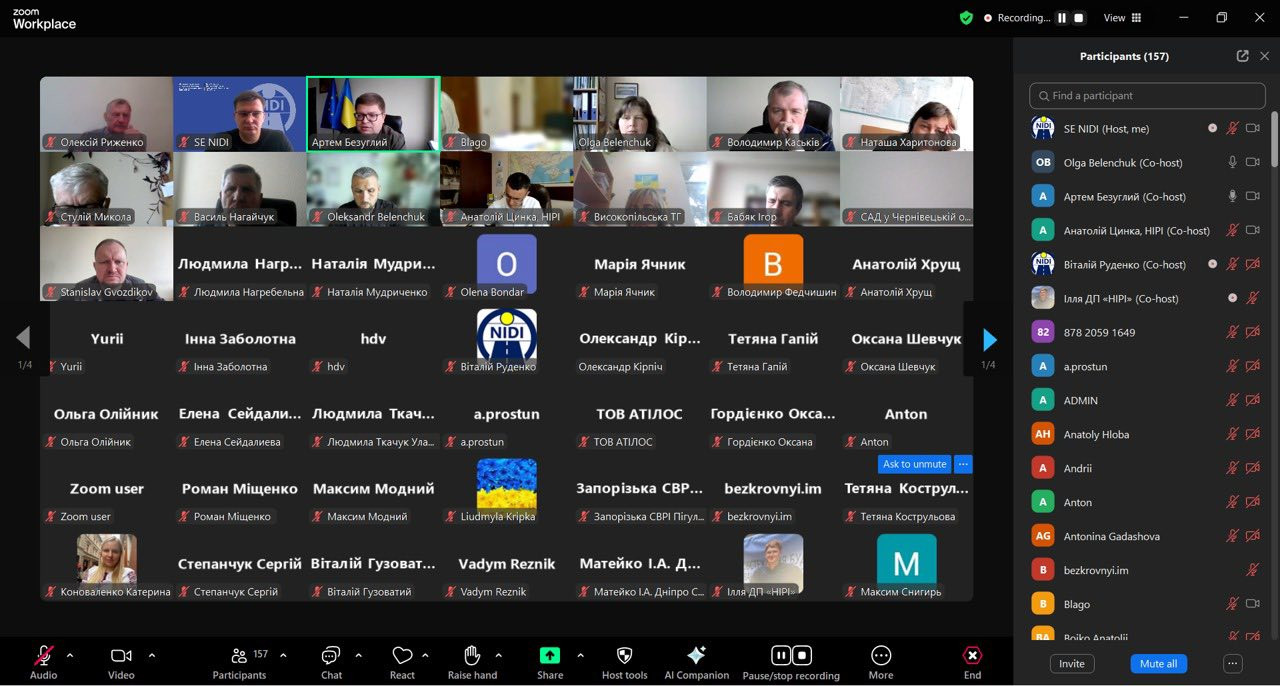Expand the Audio options chevron
Screen dimensions: 1280x686
tap(70, 656)
